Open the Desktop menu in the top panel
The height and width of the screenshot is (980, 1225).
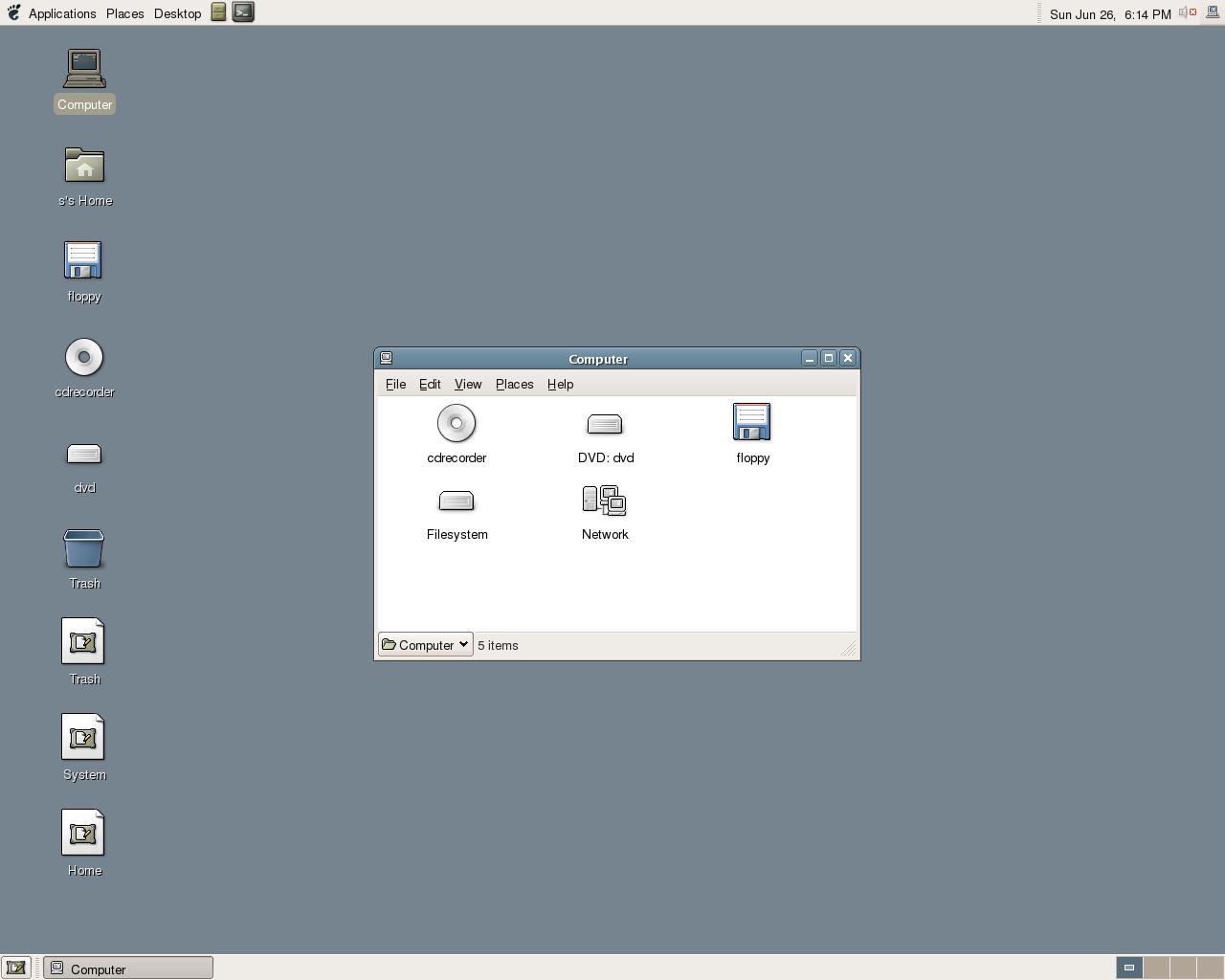[x=178, y=13]
